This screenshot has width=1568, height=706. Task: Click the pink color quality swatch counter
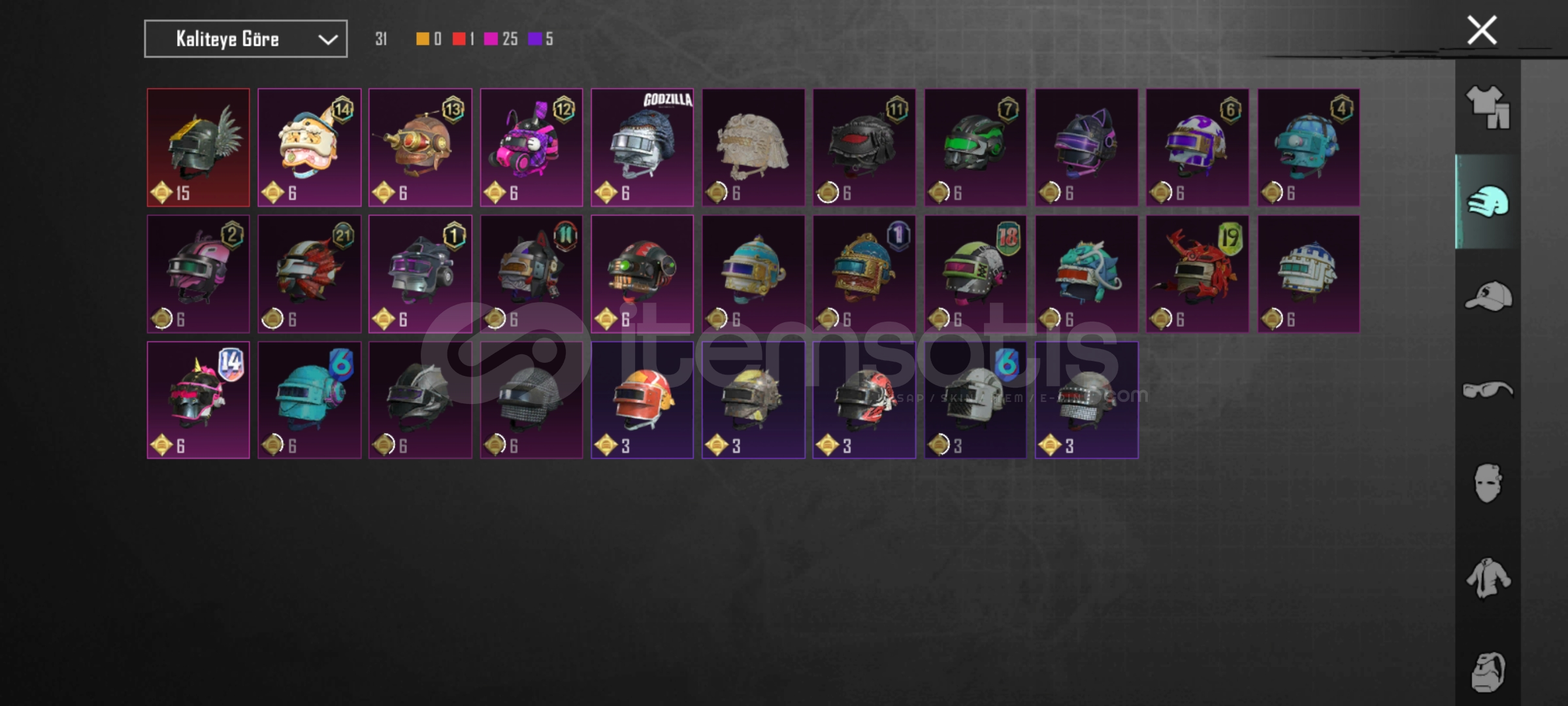tap(501, 39)
